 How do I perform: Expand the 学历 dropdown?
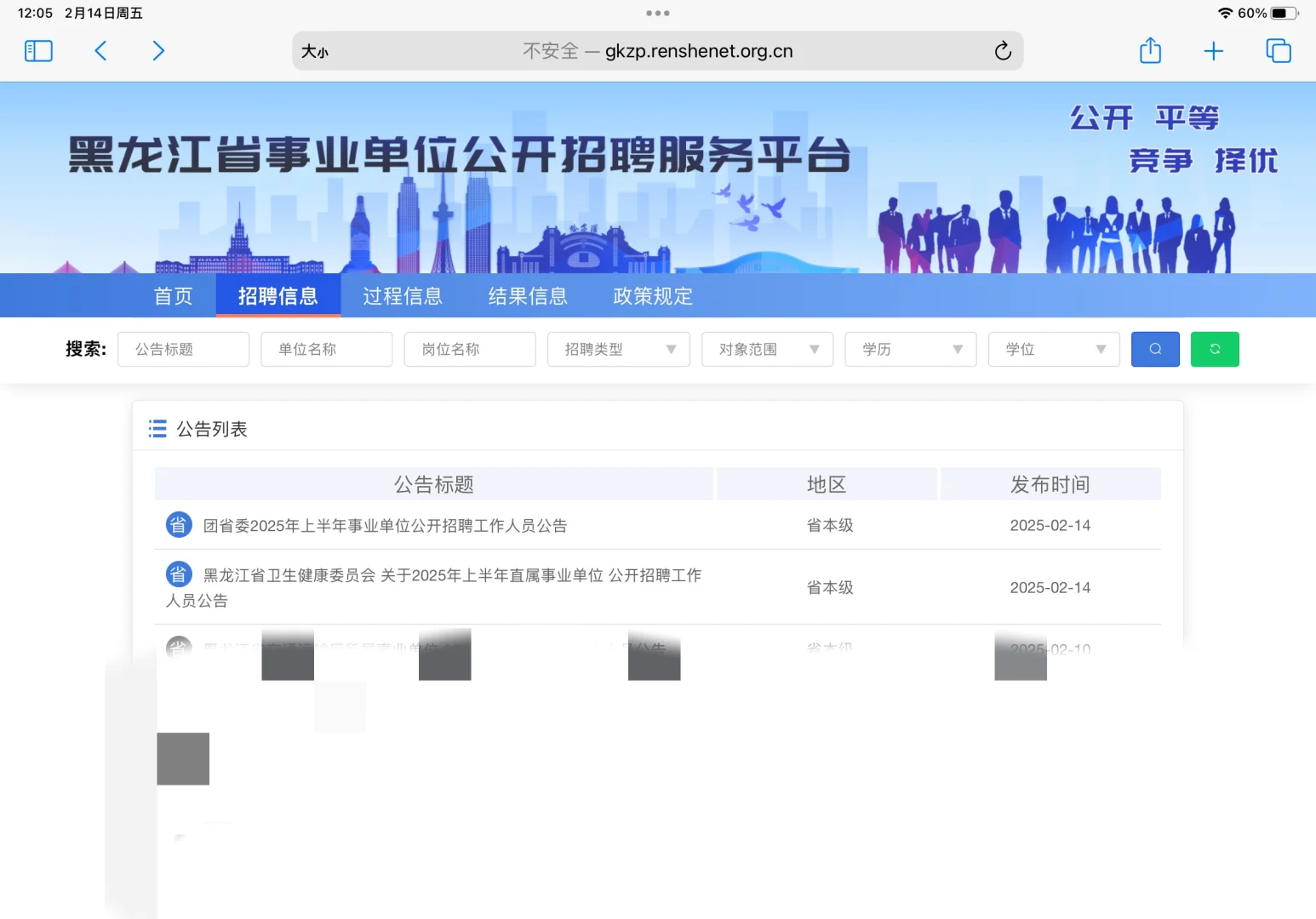click(910, 349)
